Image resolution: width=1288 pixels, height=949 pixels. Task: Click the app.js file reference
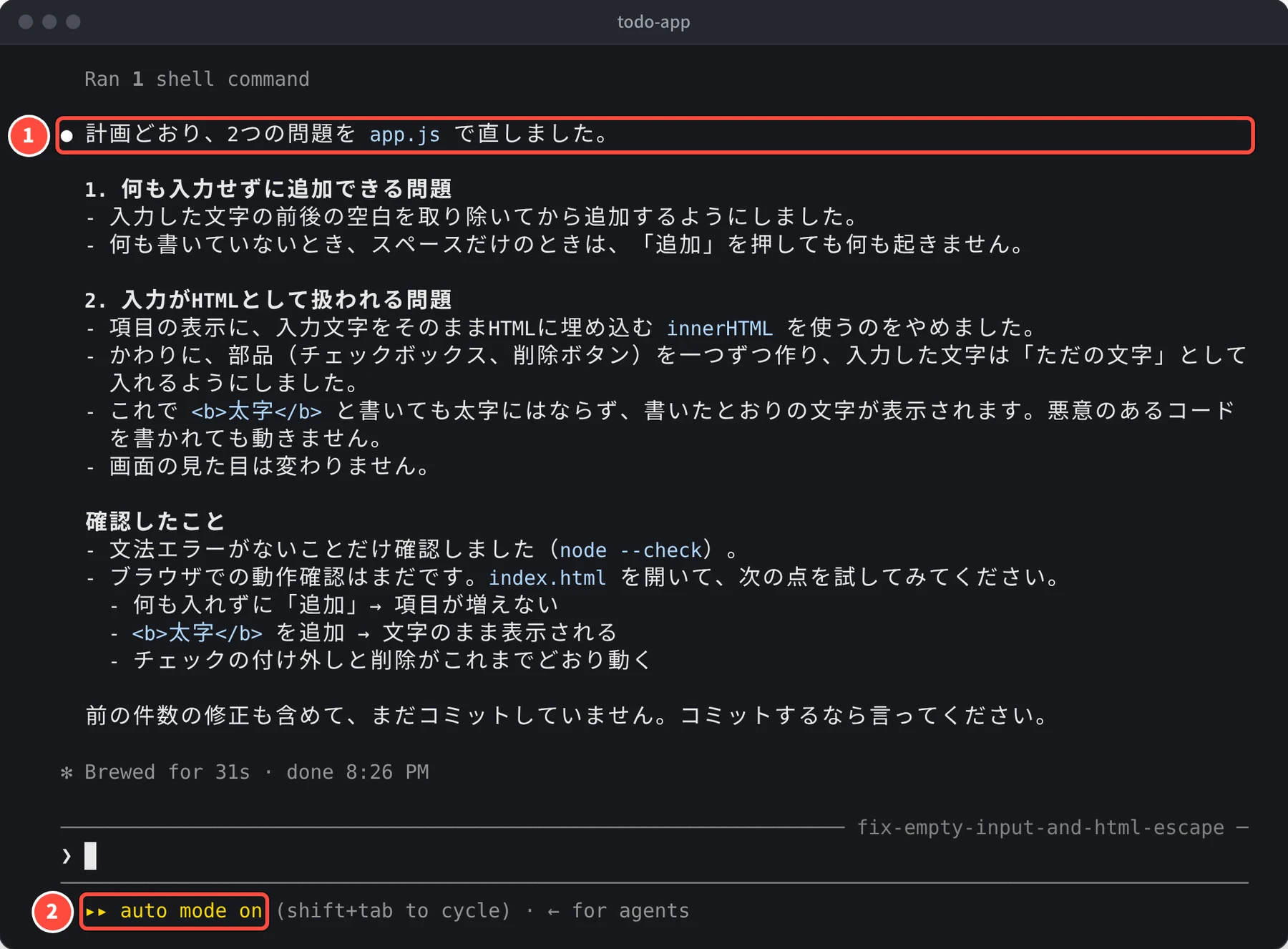coord(404,134)
